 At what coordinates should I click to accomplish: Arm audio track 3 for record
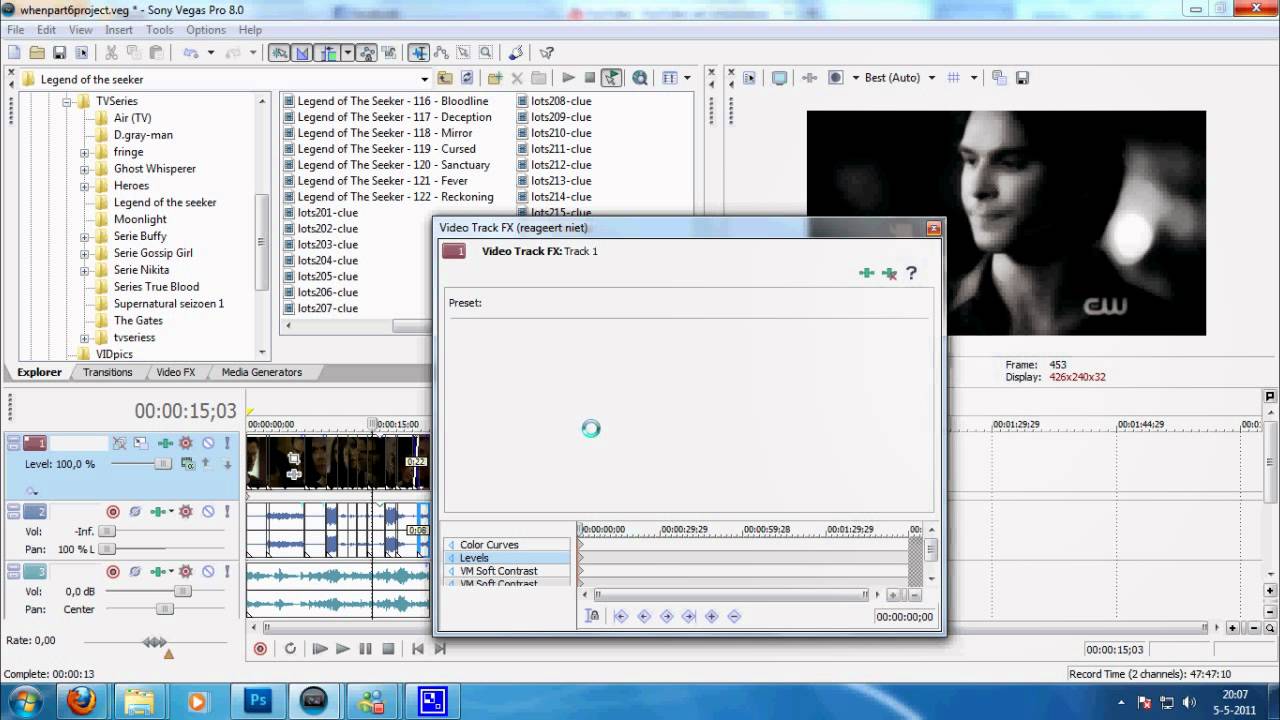click(113, 572)
